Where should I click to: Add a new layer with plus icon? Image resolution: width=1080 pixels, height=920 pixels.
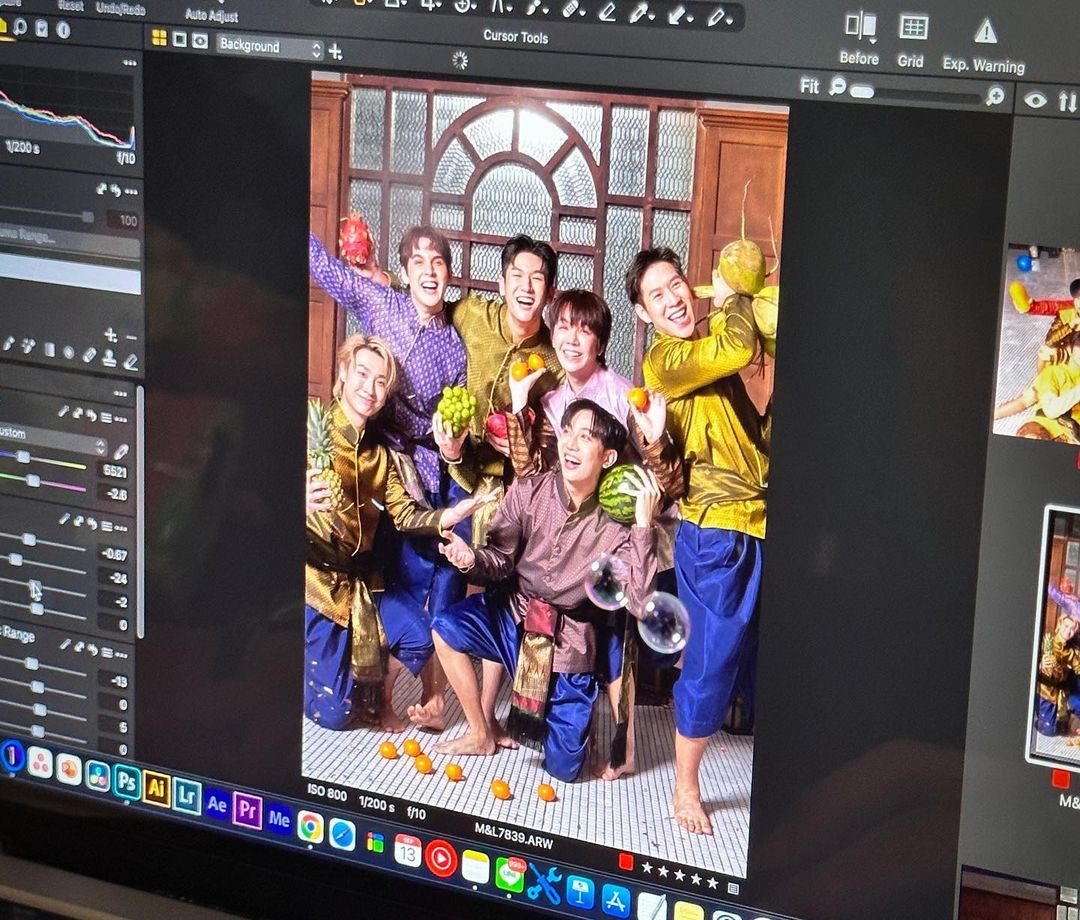[x=335, y=52]
